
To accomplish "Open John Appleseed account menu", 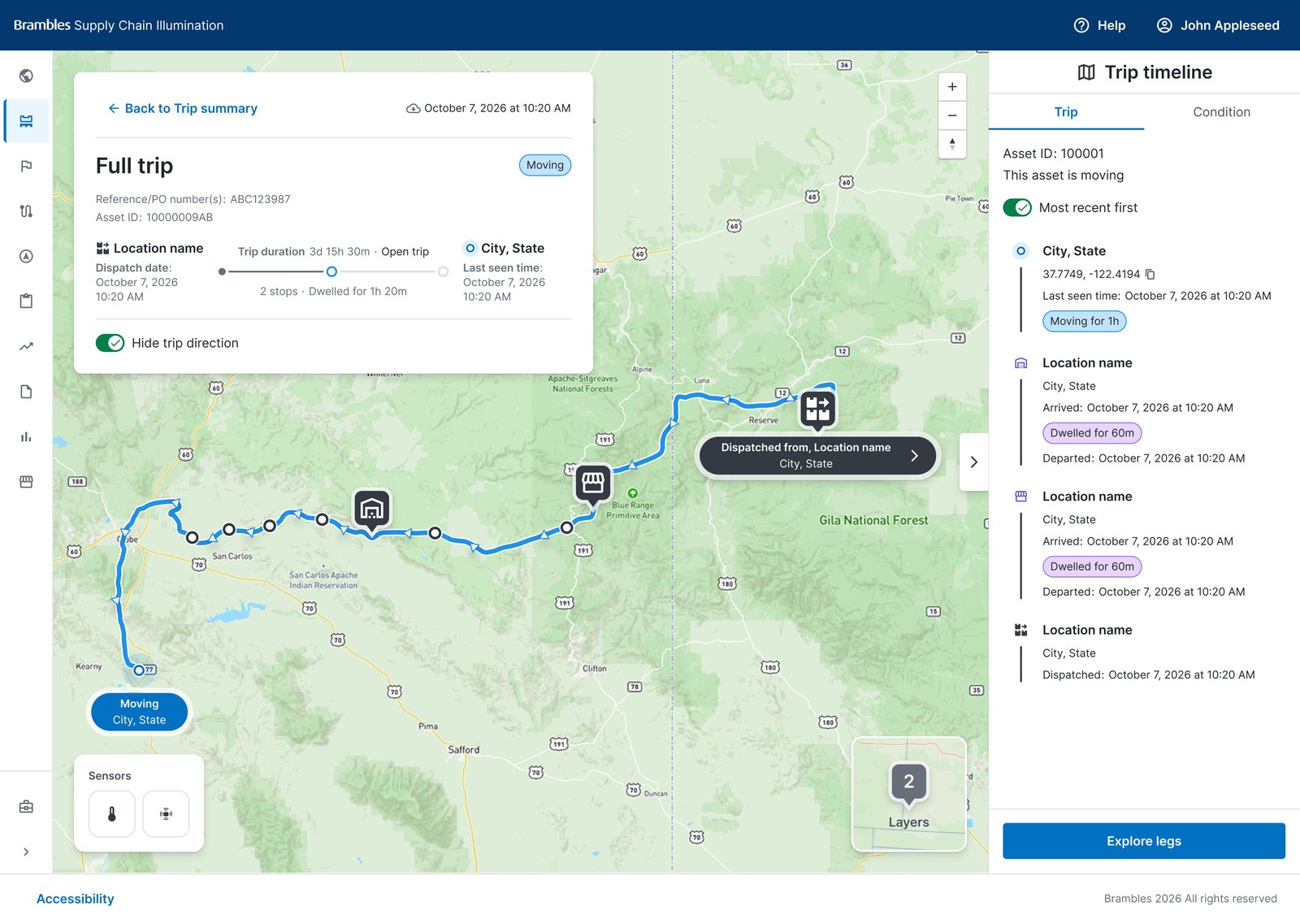I will tap(1217, 25).
